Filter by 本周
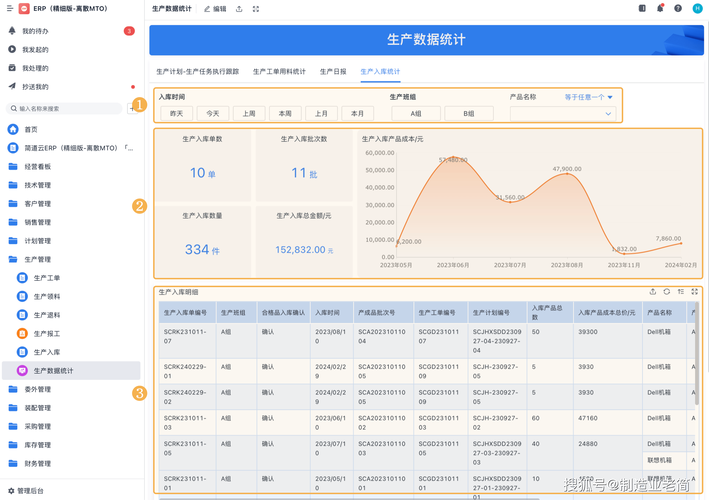Image resolution: width=709 pixels, height=500 pixels. click(285, 113)
